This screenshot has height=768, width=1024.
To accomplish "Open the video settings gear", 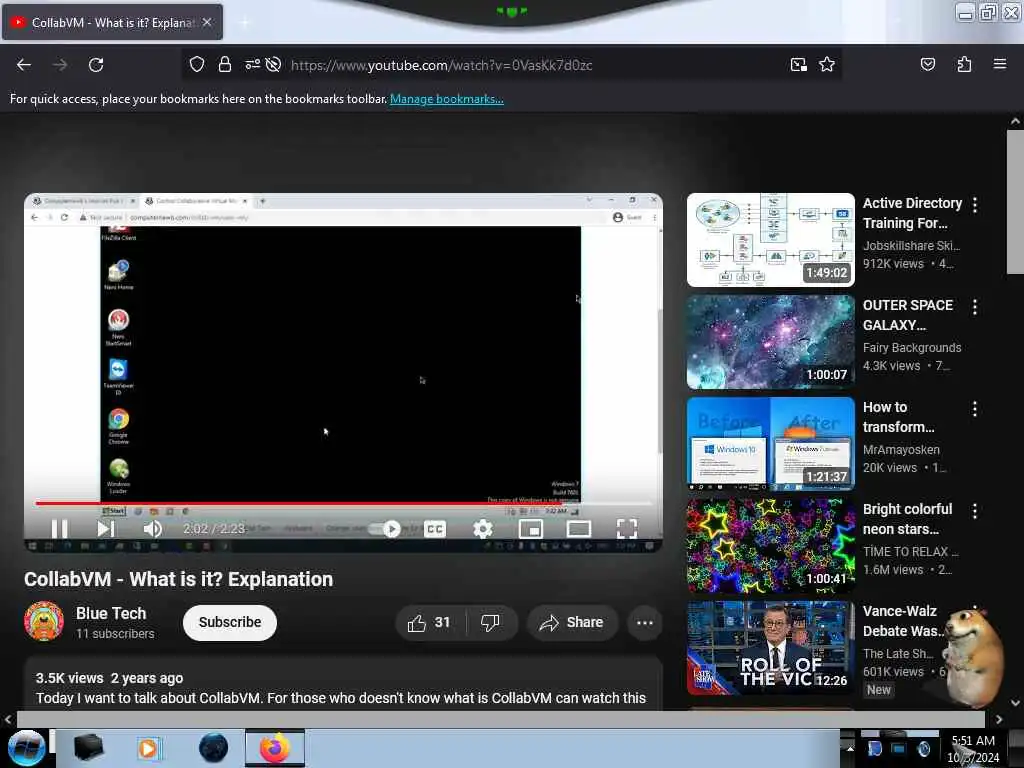I will pyautogui.click(x=483, y=528).
